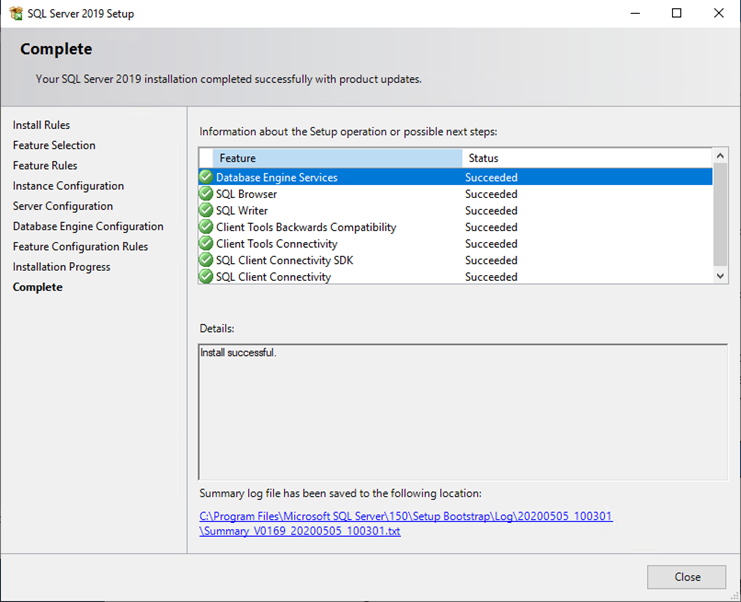Screen dimensions: 741x602
Task: Open the summary log file link
Action: pyautogui.click(x=406, y=523)
